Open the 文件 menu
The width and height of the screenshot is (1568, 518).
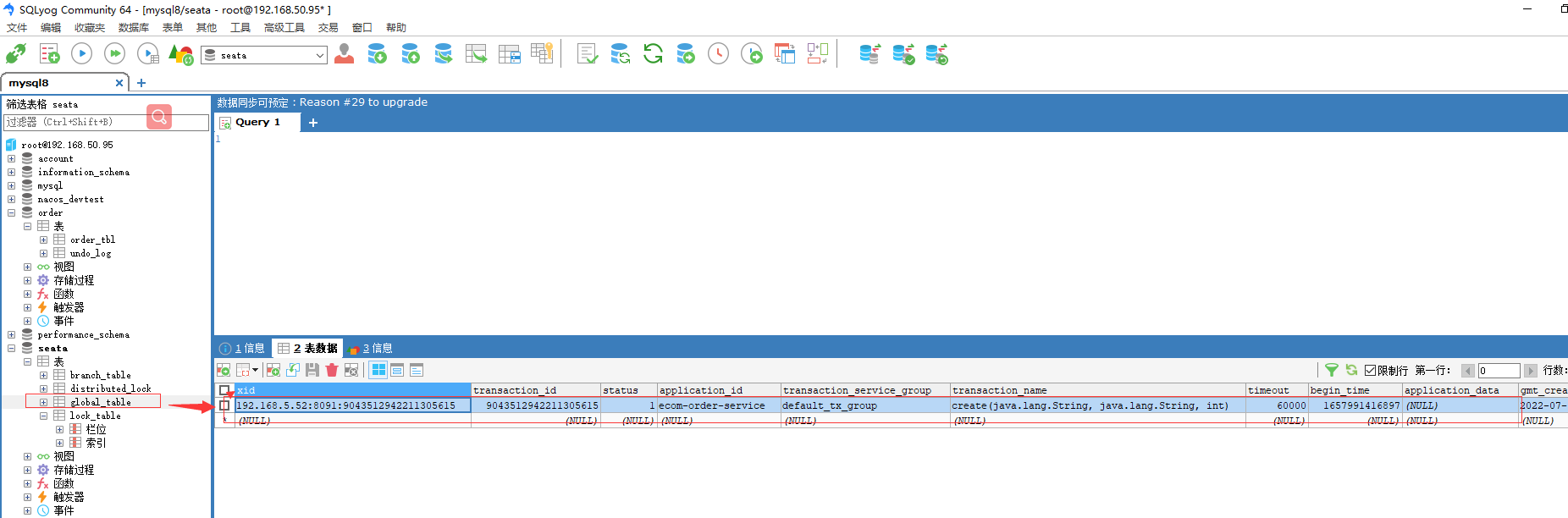pos(17,28)
